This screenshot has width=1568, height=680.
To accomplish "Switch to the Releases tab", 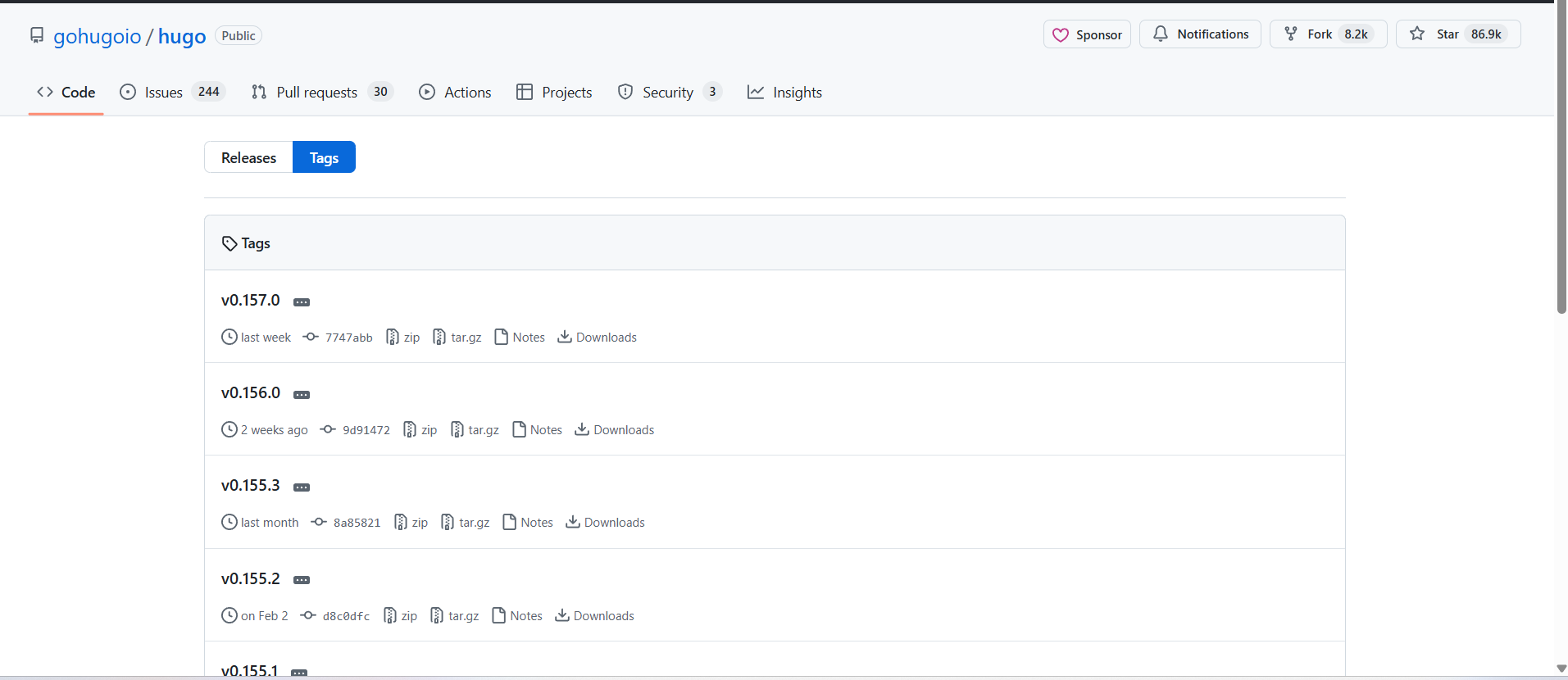I will click(248, 157).
